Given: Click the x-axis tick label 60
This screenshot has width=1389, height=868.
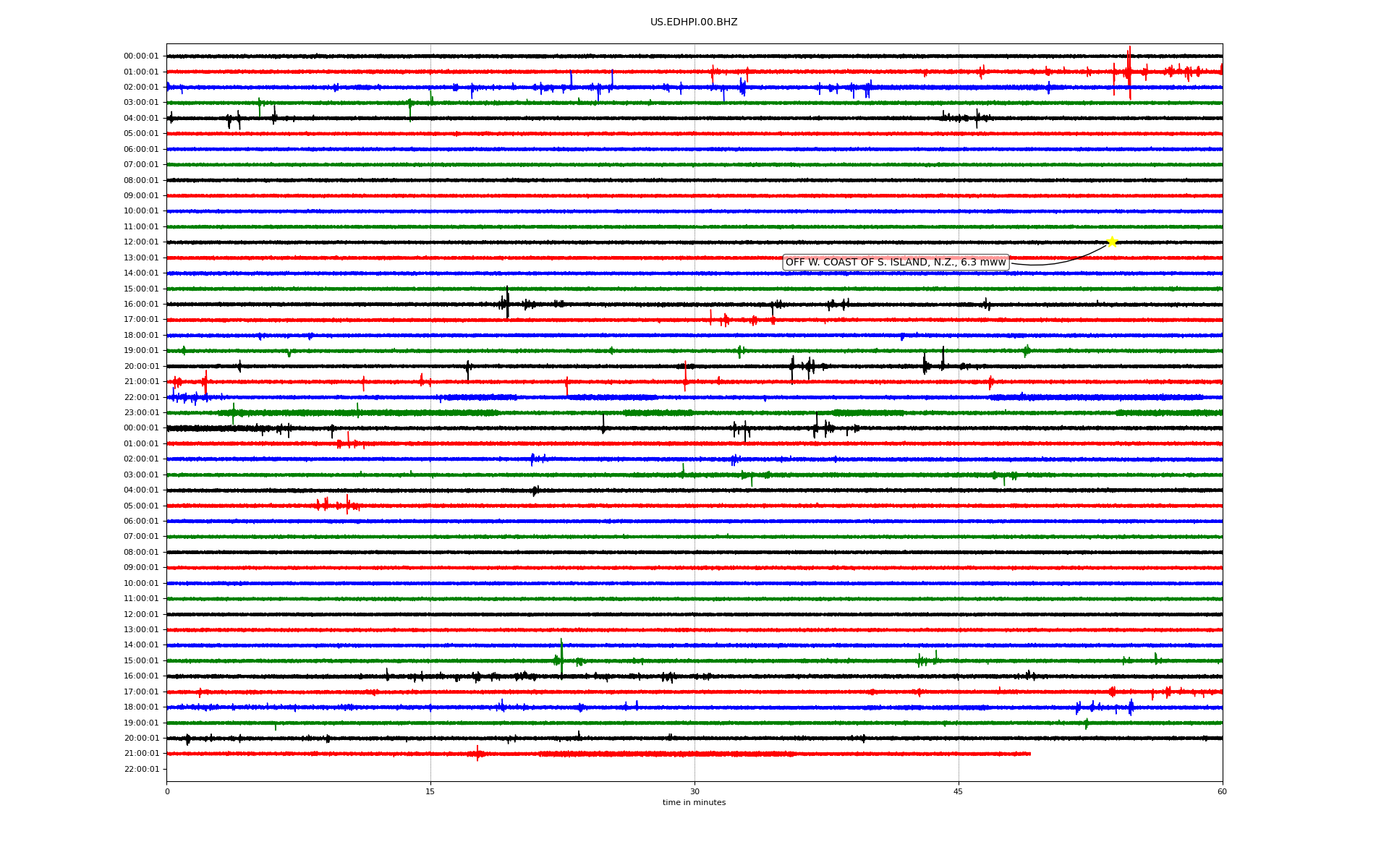Looking at the screenshot, I should [1222, 791].
